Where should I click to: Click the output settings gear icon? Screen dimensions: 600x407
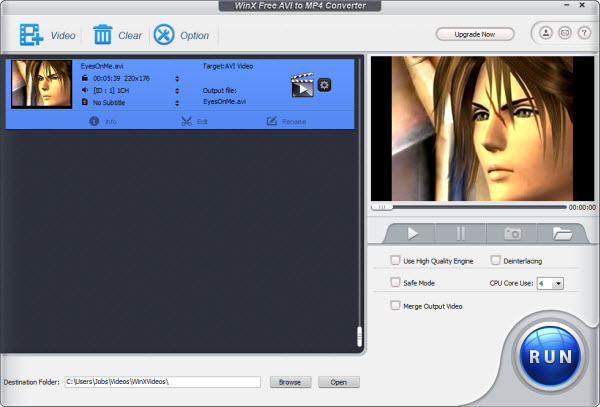324,85
